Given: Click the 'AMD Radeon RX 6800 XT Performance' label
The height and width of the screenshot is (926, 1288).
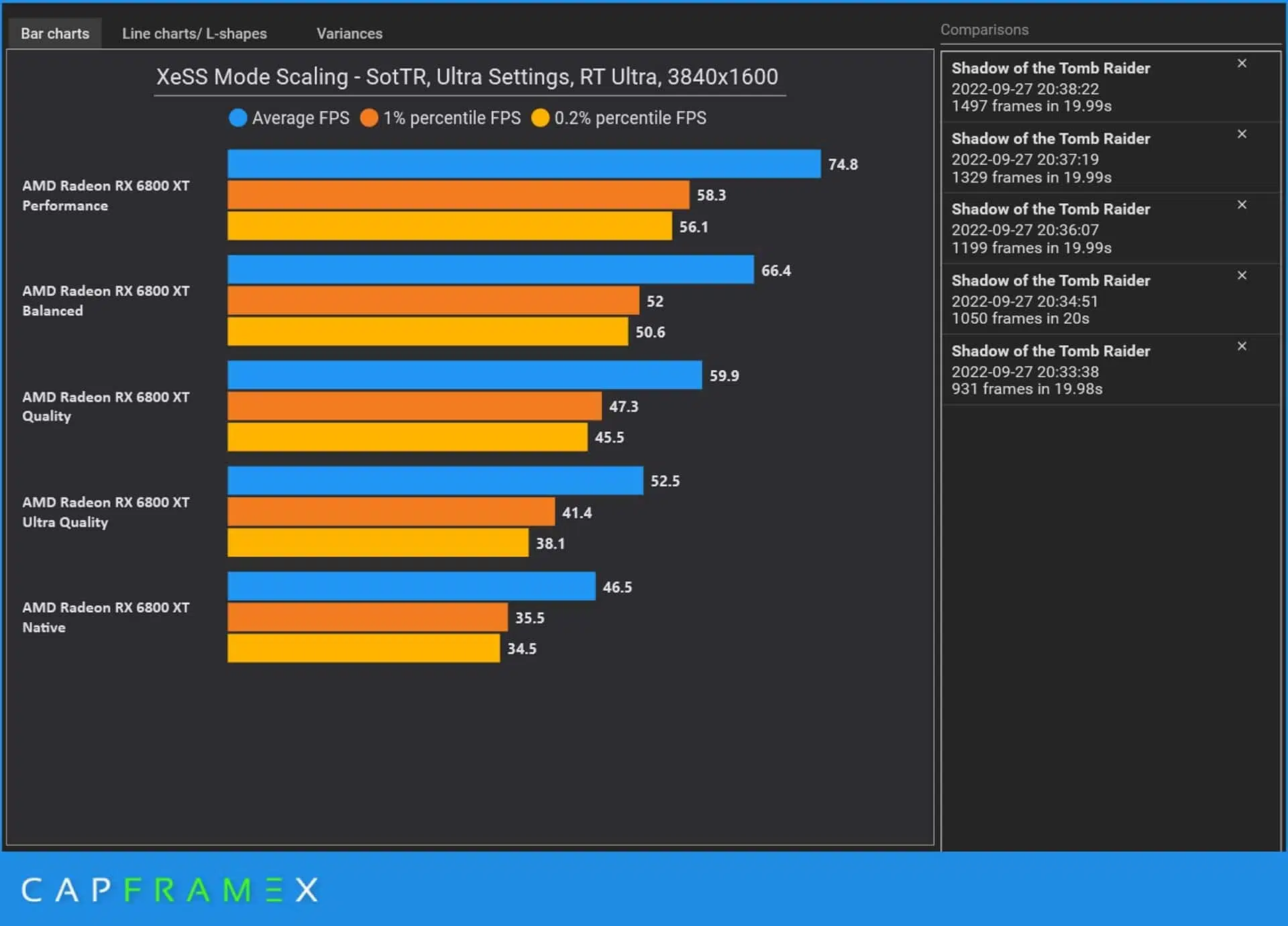Looking at the screenshot, I should (106, 195).
